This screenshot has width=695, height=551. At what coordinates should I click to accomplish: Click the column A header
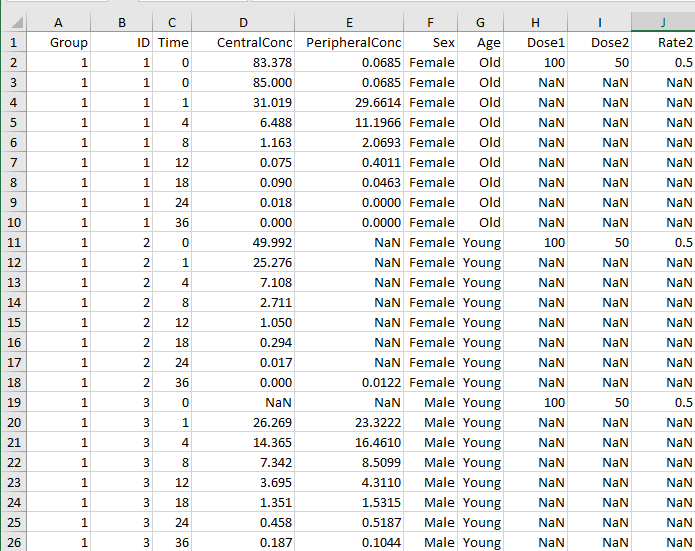[x=58, y=23]
